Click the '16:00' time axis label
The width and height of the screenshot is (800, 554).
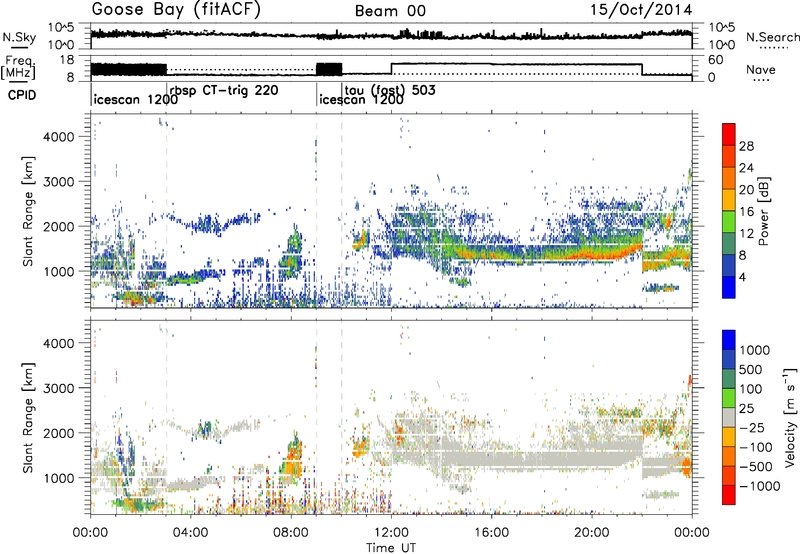pos(491,533)
